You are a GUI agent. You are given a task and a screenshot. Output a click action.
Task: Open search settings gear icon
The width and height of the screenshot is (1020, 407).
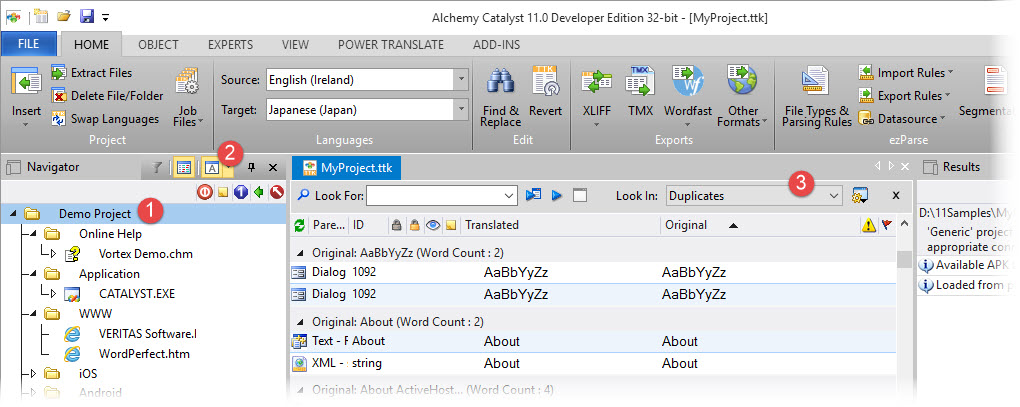pos(859,195)
